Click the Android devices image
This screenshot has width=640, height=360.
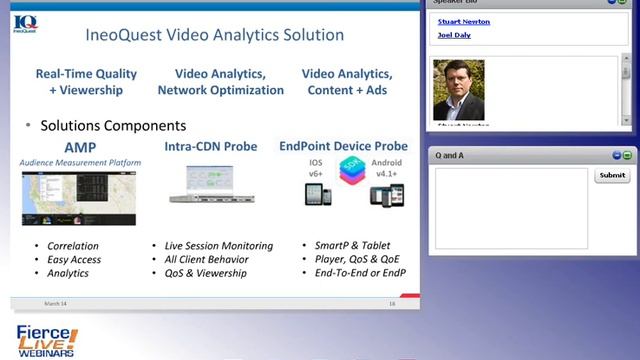tap(387, 196)
